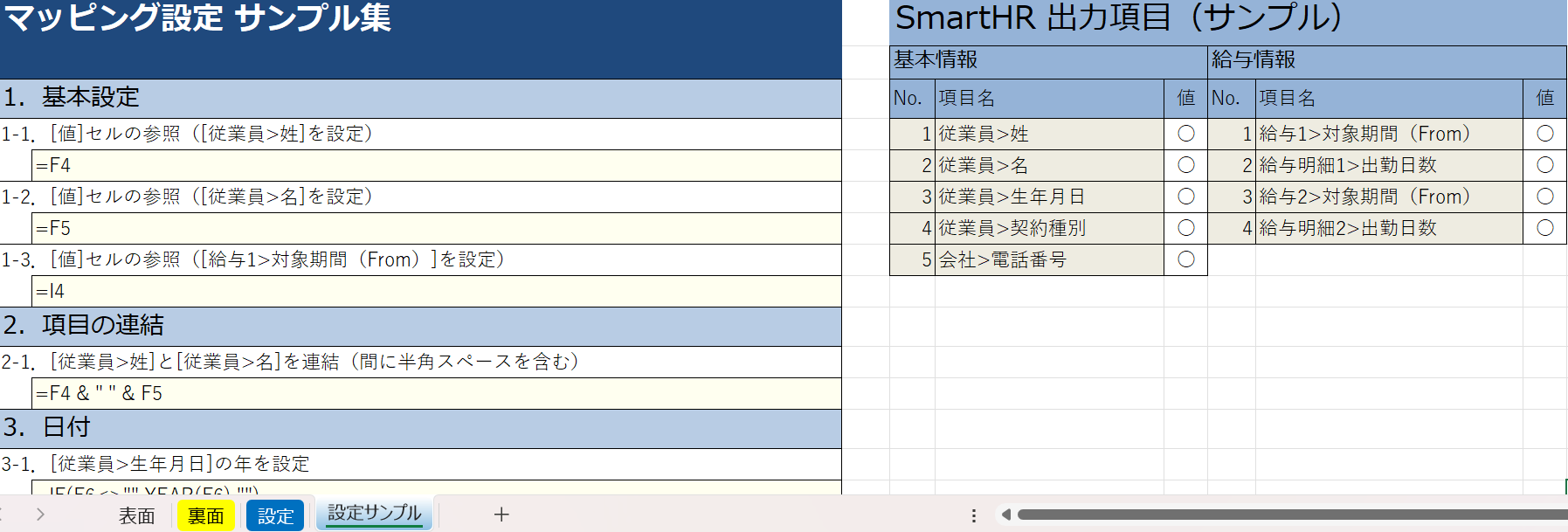This screenshot has width=1568, height=532.
Task: Select the cell containing formula =F4
Action: click(x=436, y=165)
